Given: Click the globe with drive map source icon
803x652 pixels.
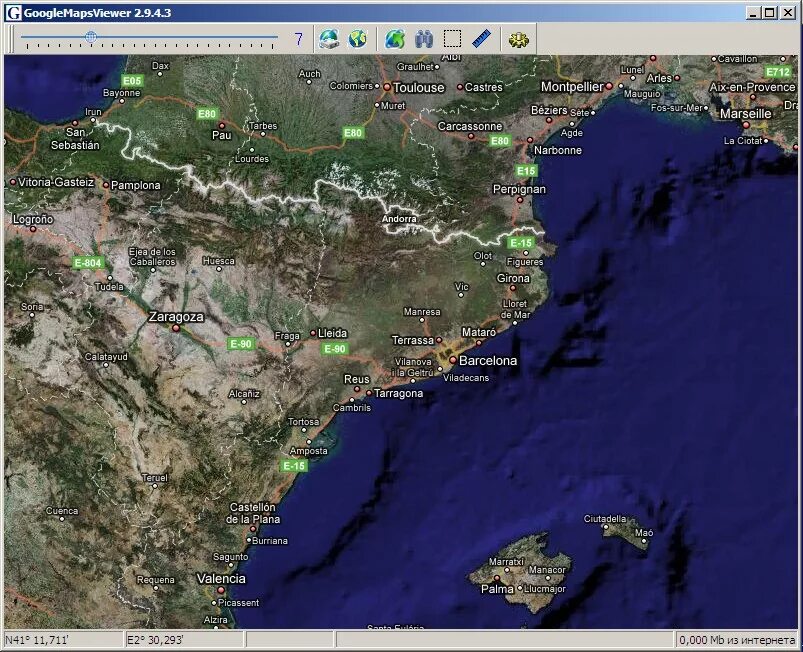Looking at the screenshot, I should pos(329,39).
